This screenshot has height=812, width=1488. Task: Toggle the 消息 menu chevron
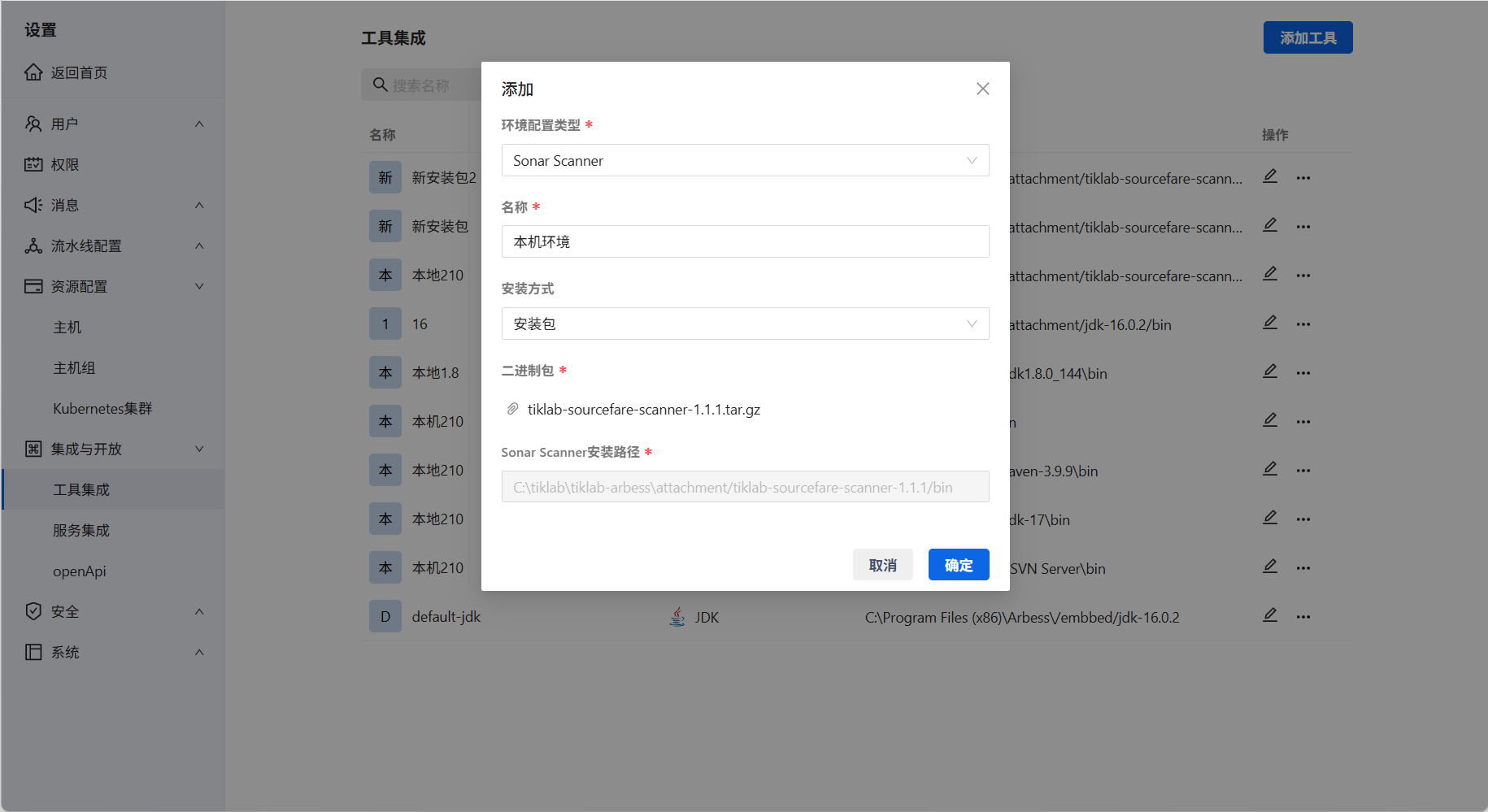coord(199,205)
